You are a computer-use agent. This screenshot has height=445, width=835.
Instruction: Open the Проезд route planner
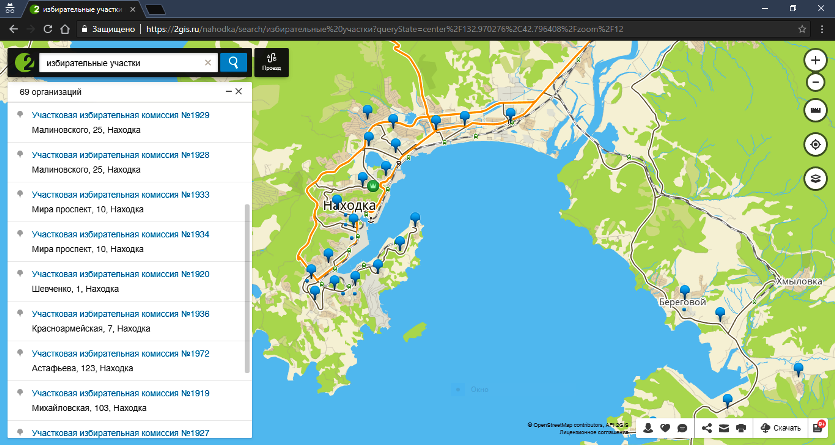[272, 62]
